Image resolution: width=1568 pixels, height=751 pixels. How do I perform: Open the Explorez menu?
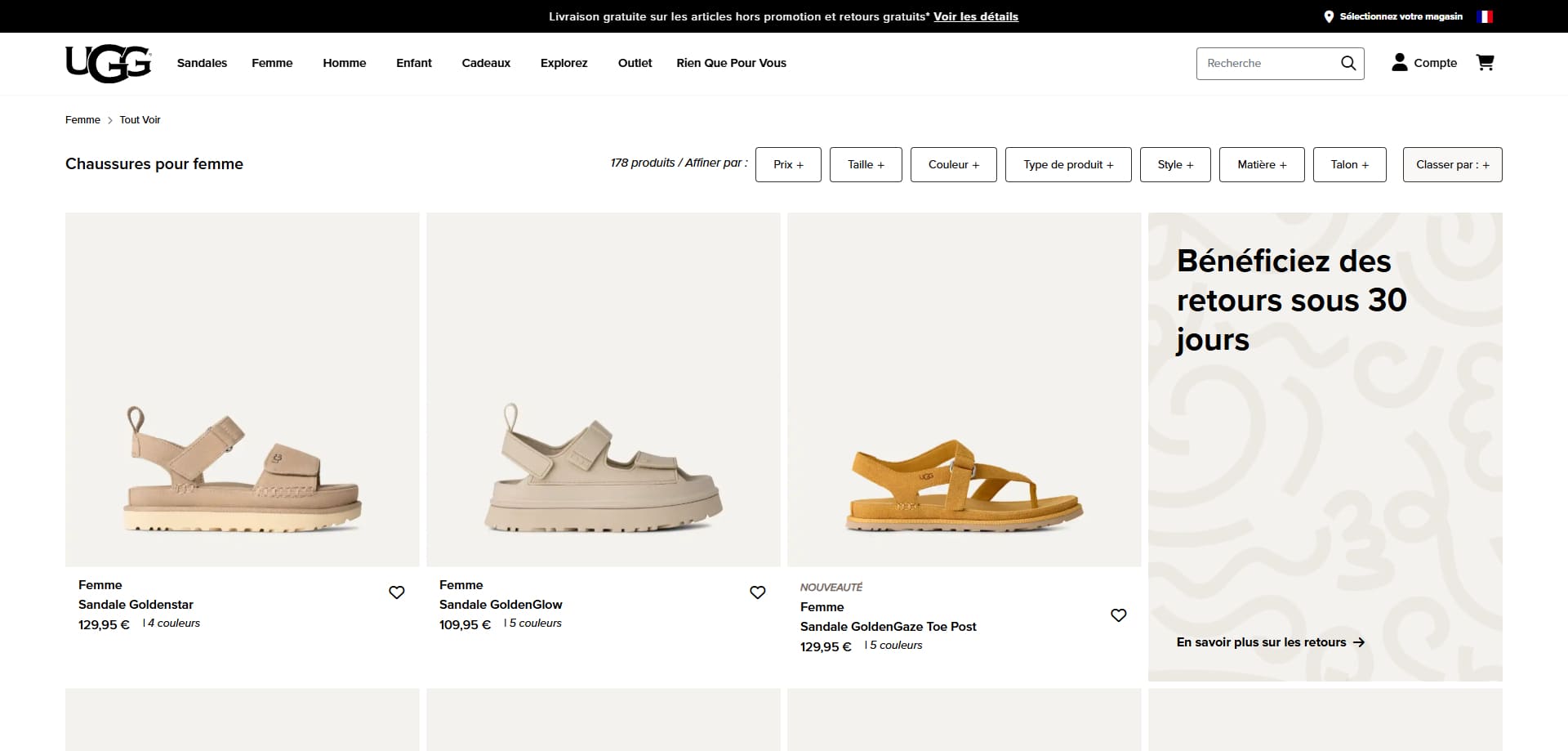click(563, 63)
